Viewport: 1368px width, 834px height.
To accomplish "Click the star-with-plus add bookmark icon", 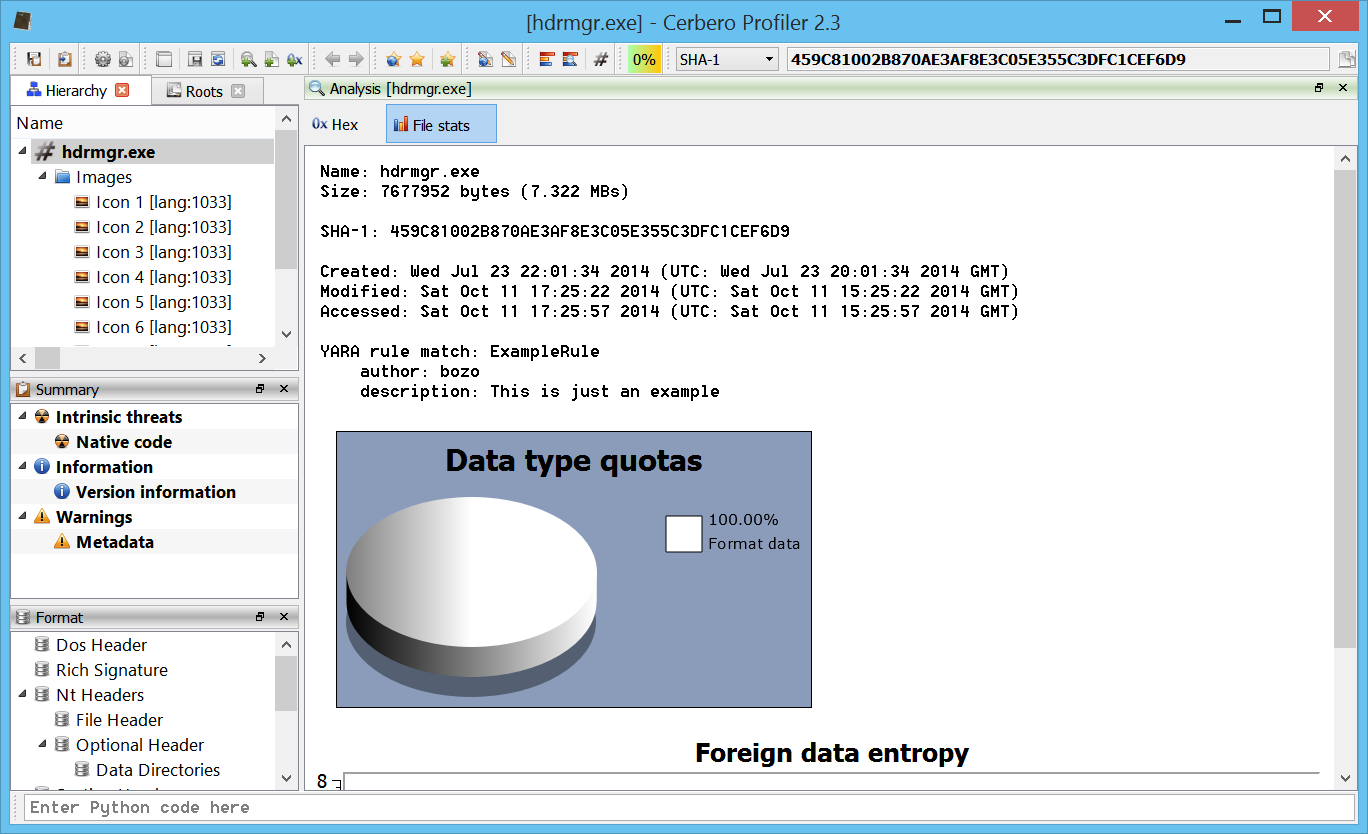I will coord(447,59).
